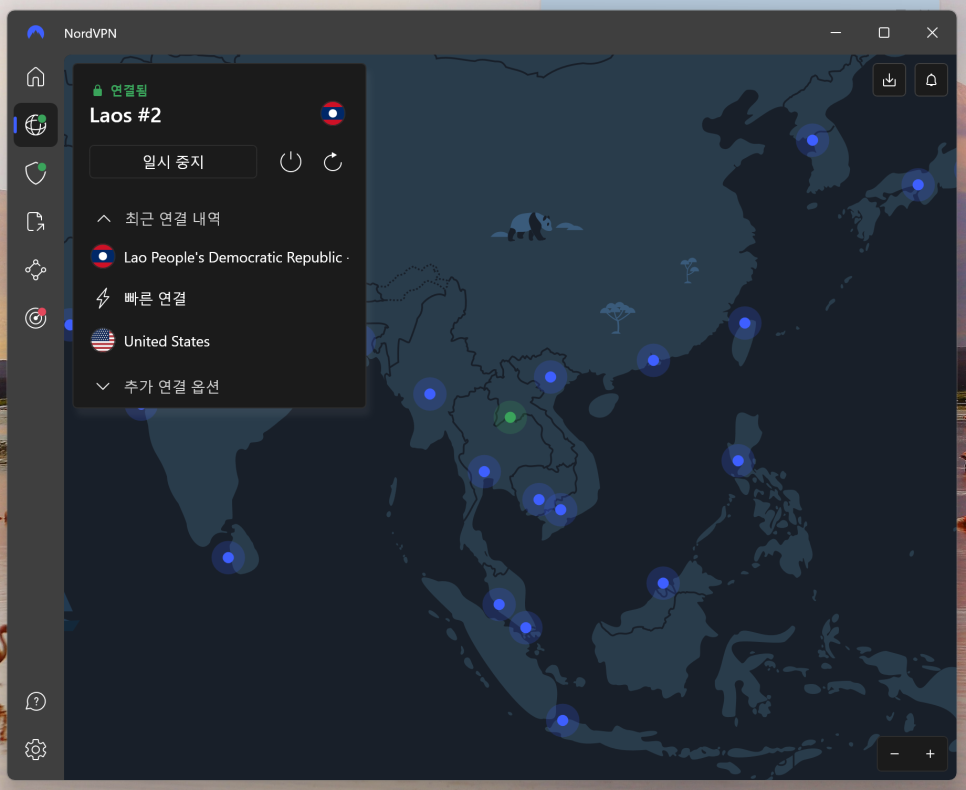Select the Cambodia server marker

[x=539, y=500]
